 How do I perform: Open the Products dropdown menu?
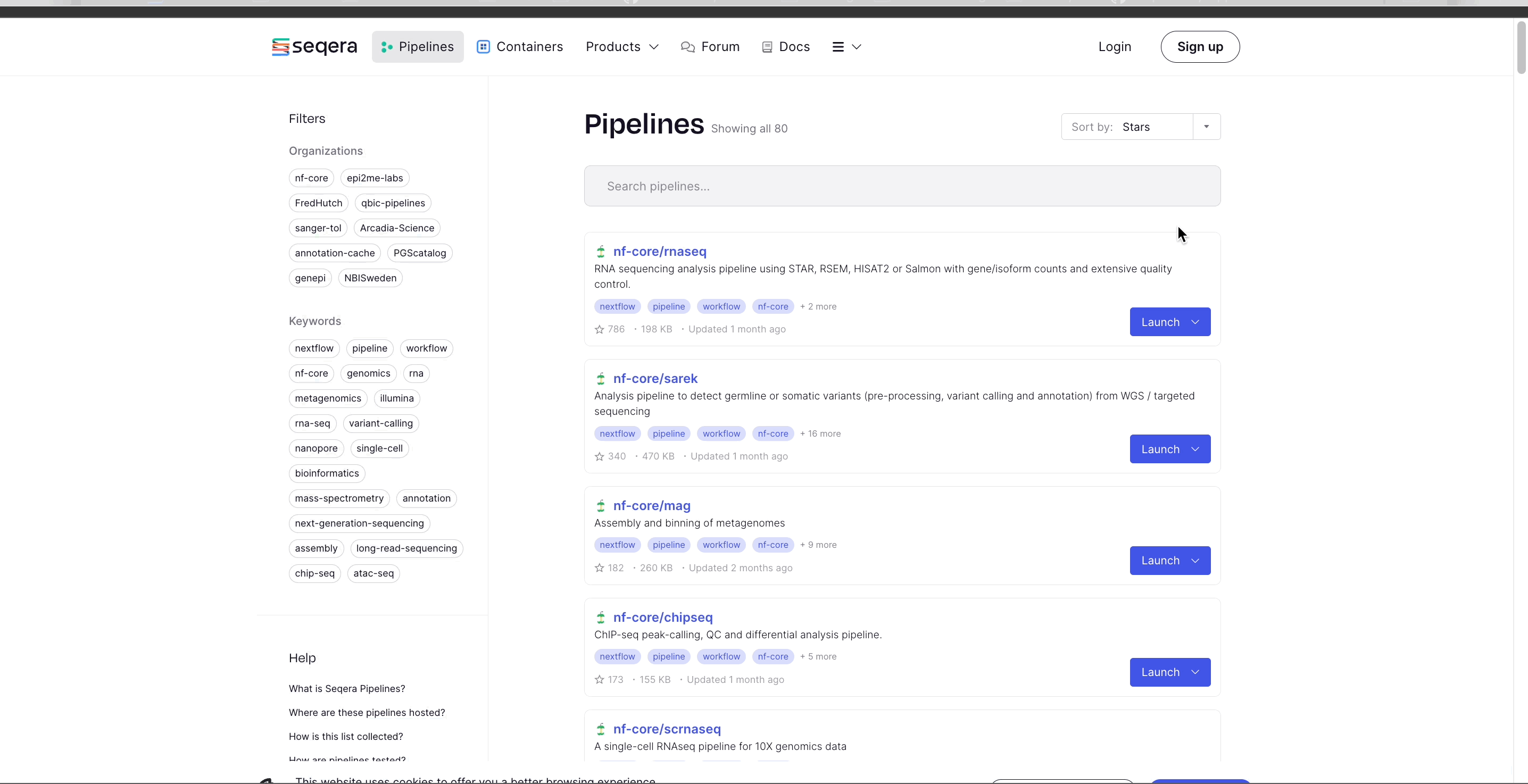click(621, 47)
